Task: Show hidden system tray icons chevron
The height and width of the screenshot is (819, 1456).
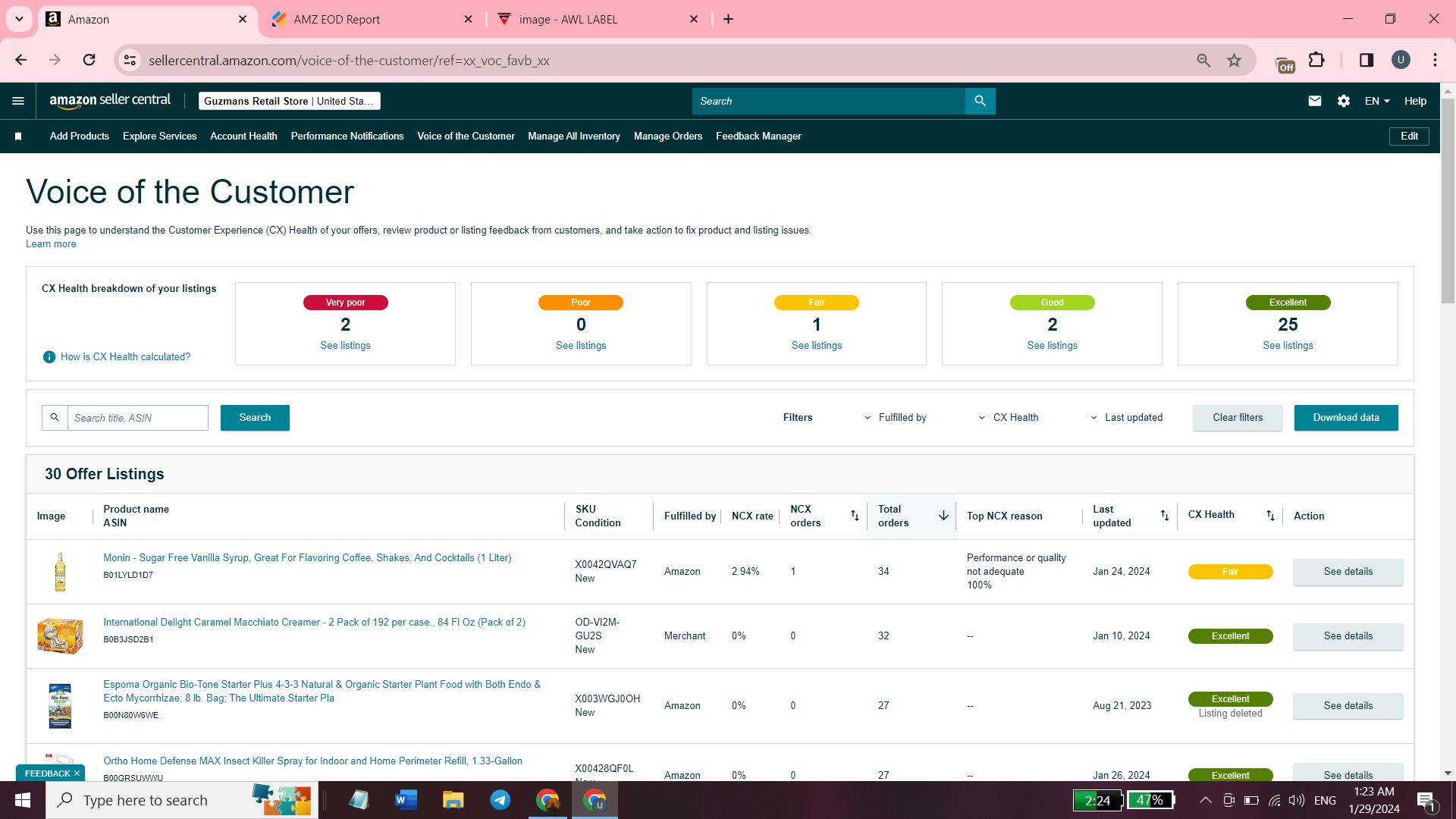Action: point(1205,800)
